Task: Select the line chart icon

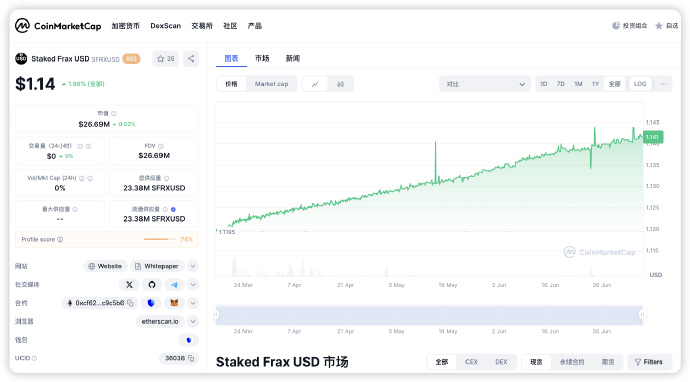Action: (315, 84)
